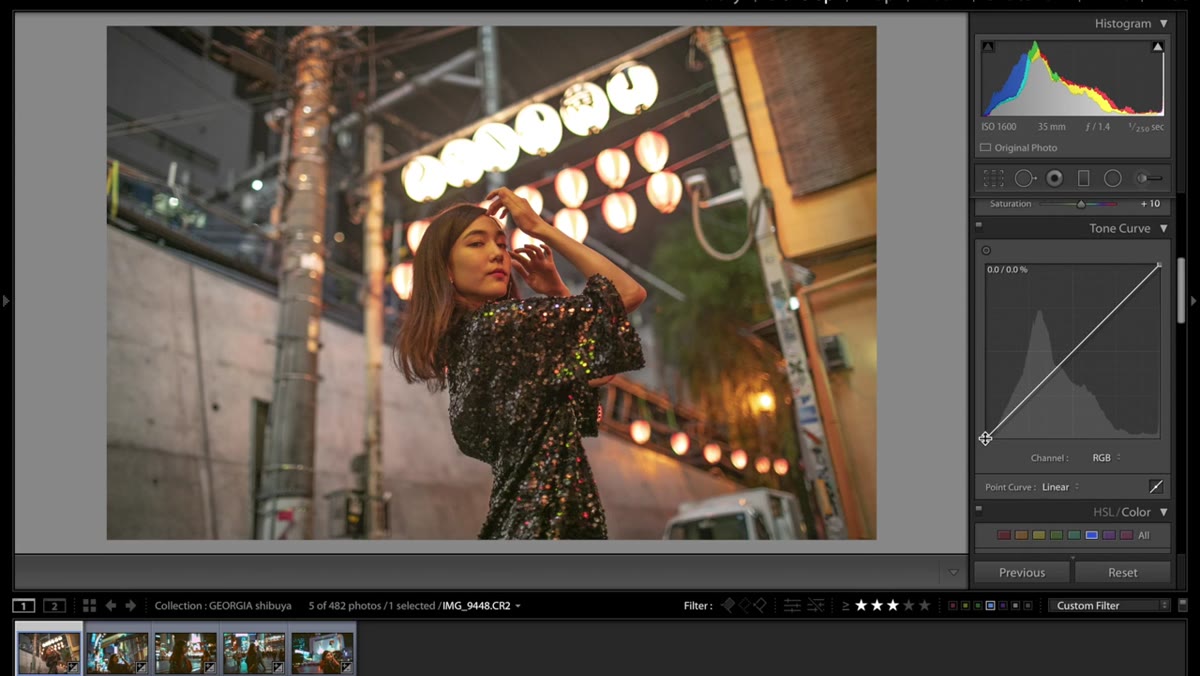Click the point curve edit mode icon

[x=1156, y=487]
